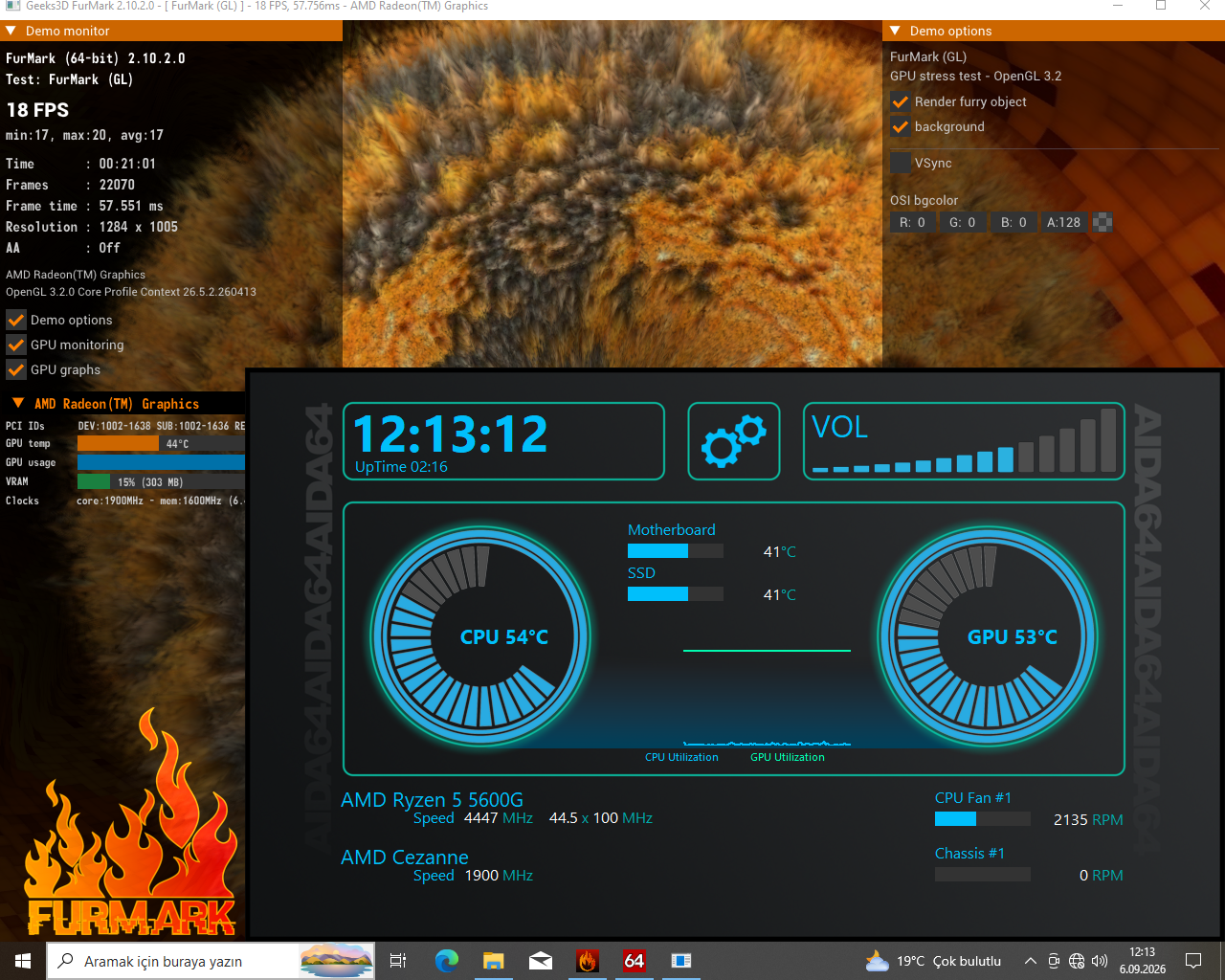Screen dimensions: 1225x980
Task: Toggle the background checkbox
Action: [900, 126]
